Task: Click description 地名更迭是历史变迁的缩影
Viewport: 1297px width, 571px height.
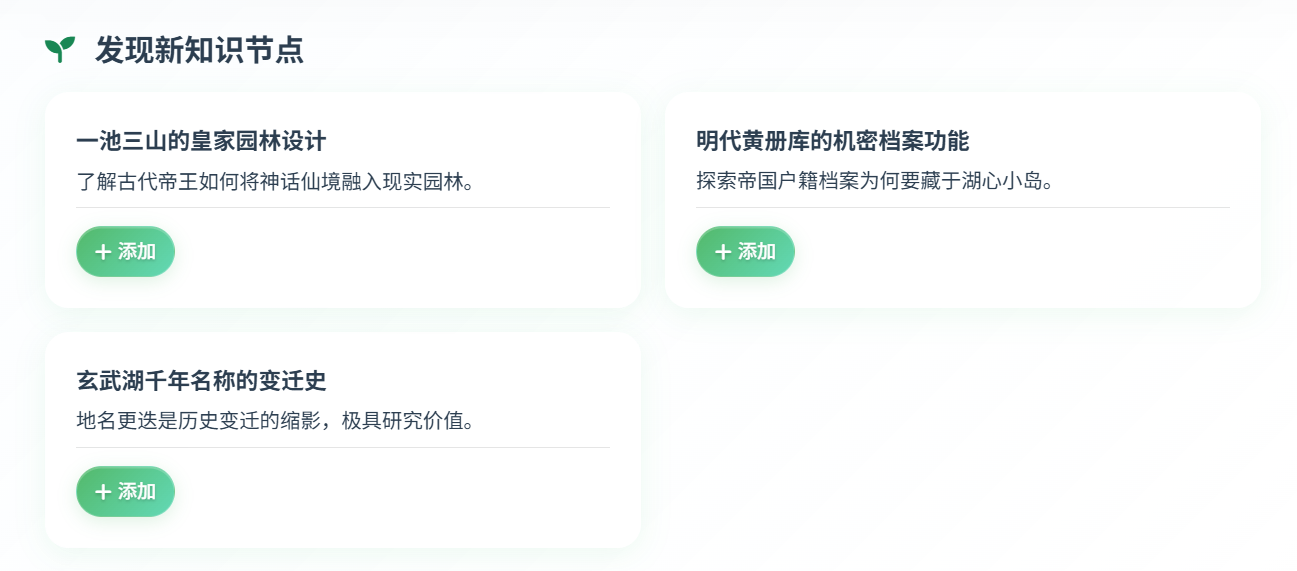Action: tap(275, 421)
